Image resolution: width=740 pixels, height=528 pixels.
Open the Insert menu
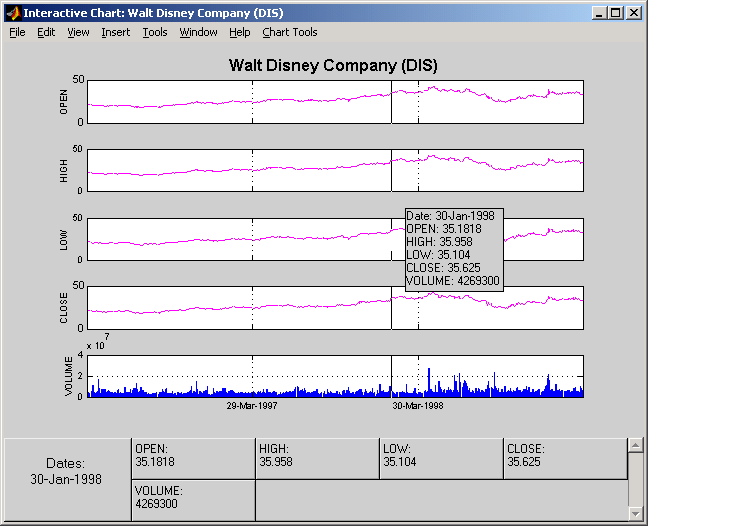pos(116,32)
